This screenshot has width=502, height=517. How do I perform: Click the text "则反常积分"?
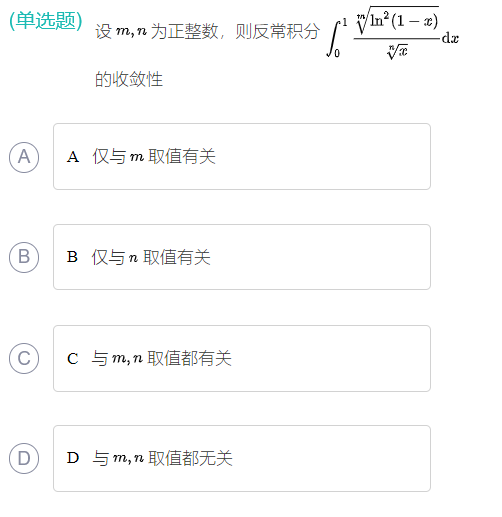click(277, 32)
